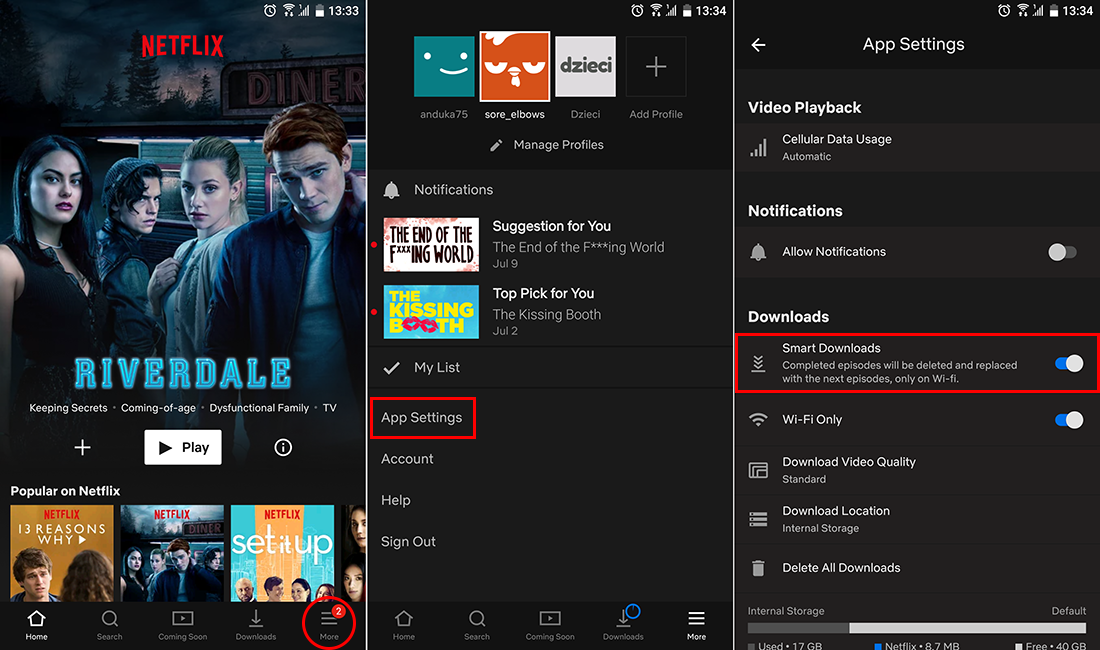Open the Set It Up thumbnail

(x=282, y=553)
